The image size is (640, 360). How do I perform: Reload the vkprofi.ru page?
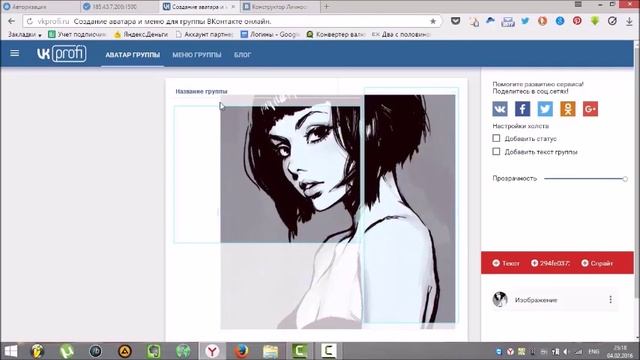[x=30, y=21]
